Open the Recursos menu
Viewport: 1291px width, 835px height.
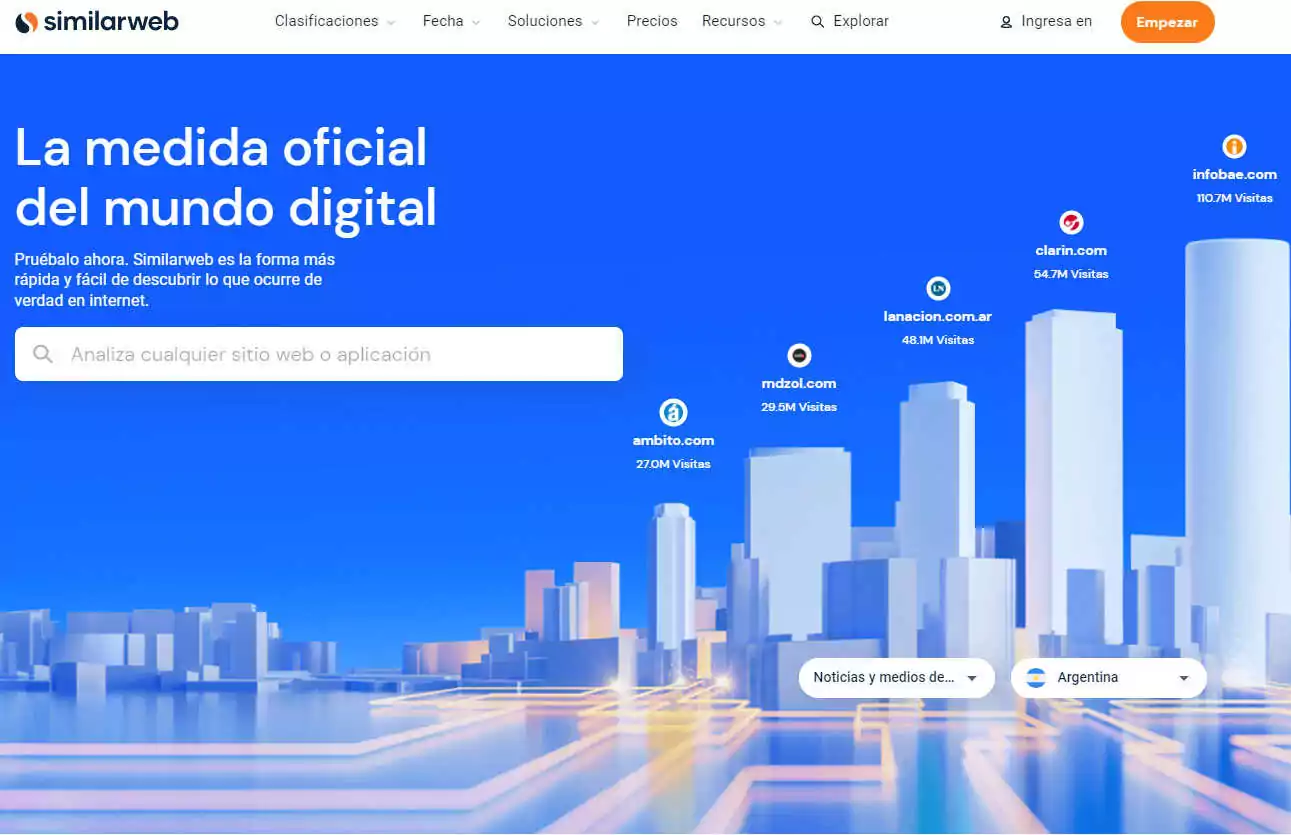734,21
